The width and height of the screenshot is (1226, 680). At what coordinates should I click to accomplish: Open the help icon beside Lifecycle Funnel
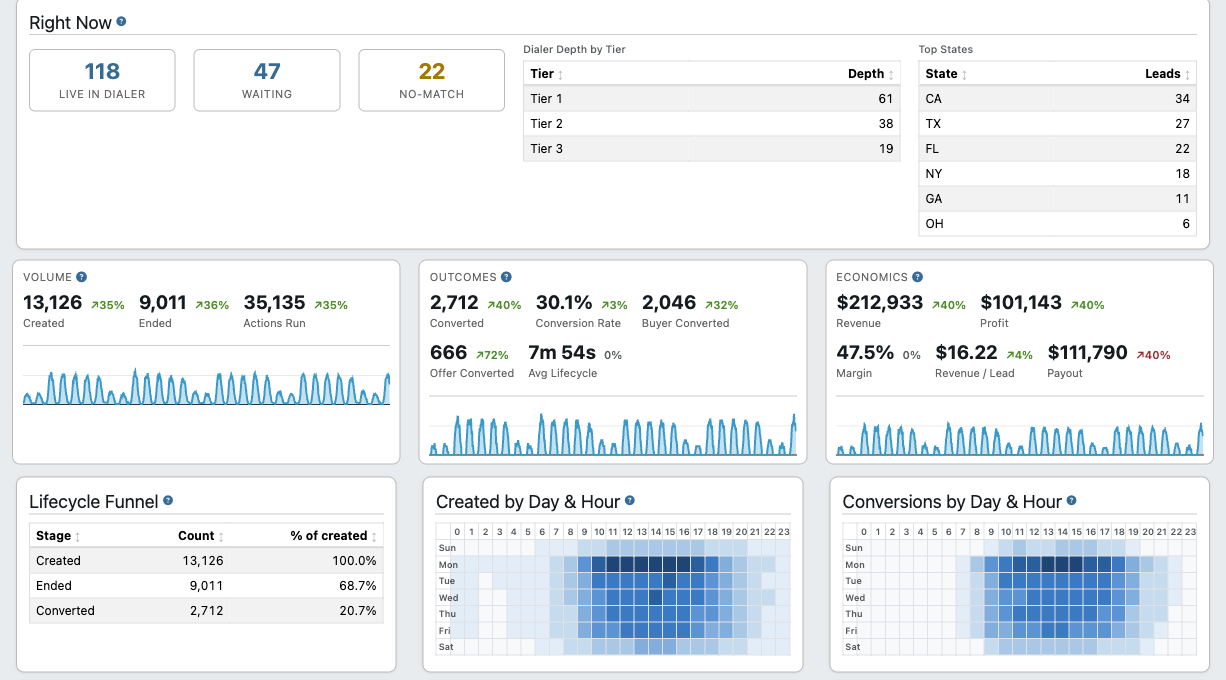[x=168, y=501]
